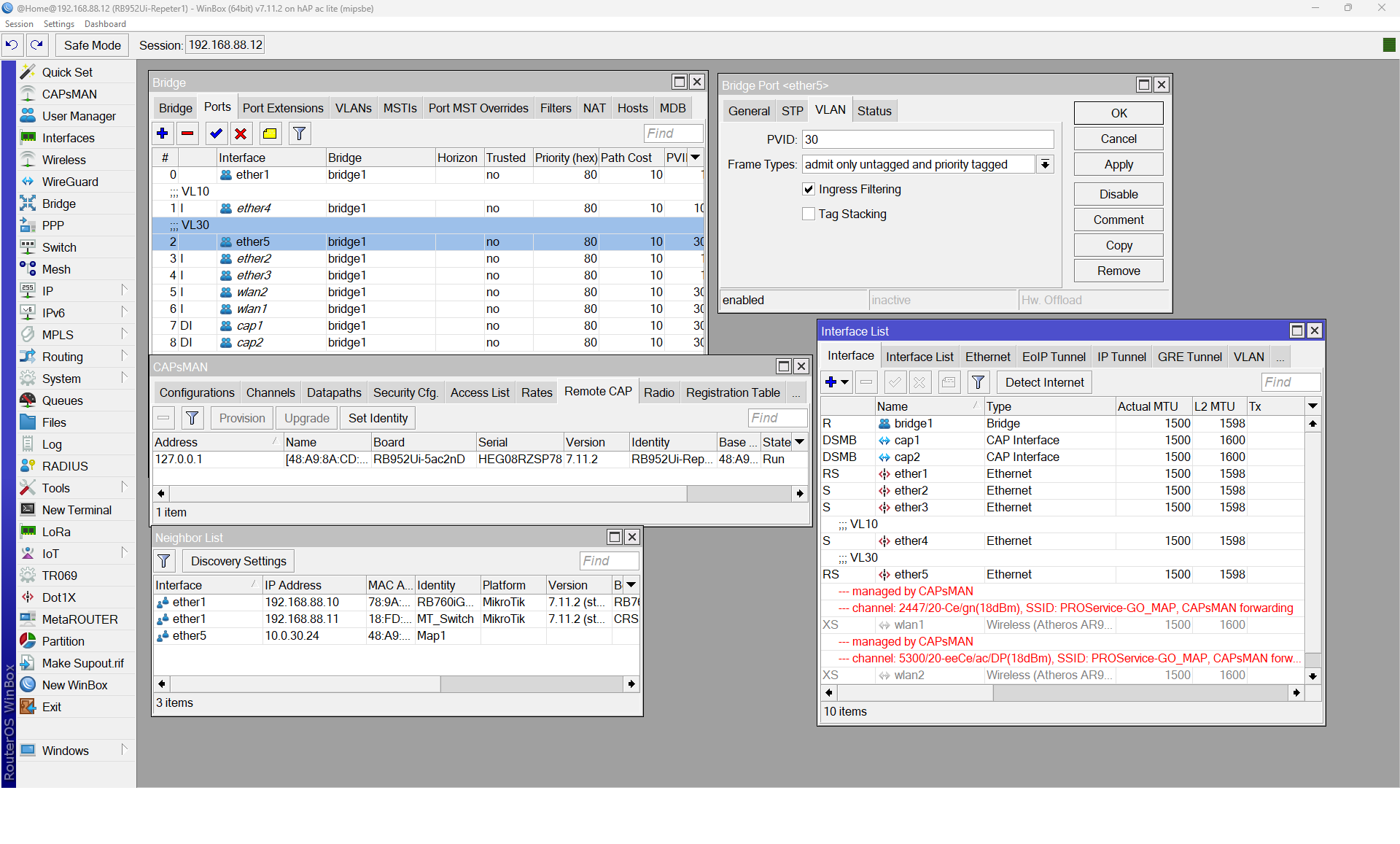Switch to the Hosts tab

631,107
